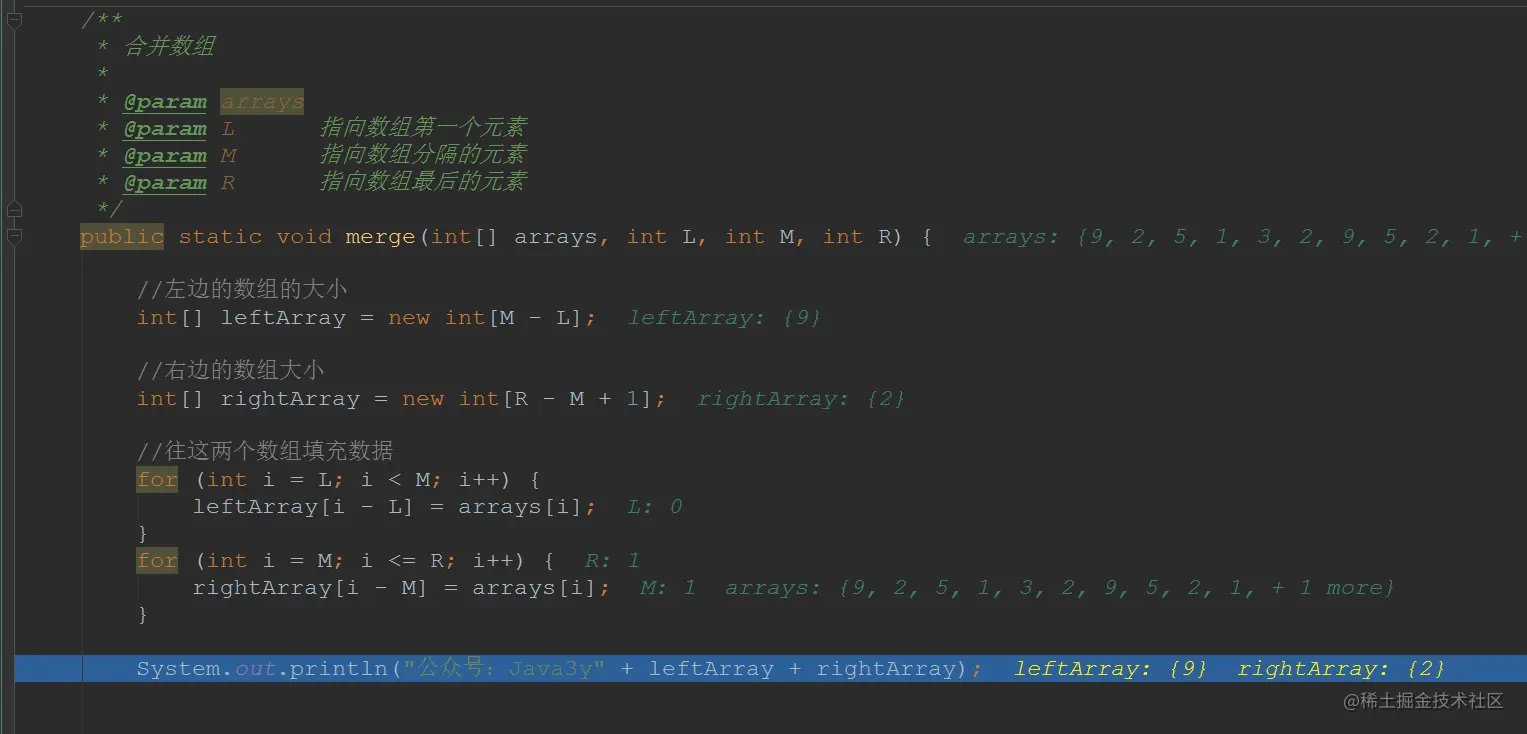Collapse the merge method using its gutter fold marker
This screenshot has height=734, width=1527.
pos(14,236)
